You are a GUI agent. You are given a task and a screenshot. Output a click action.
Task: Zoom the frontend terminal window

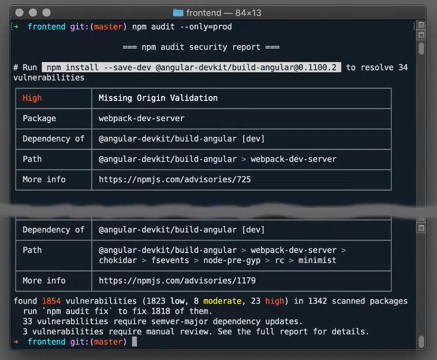tap(46, 13)
